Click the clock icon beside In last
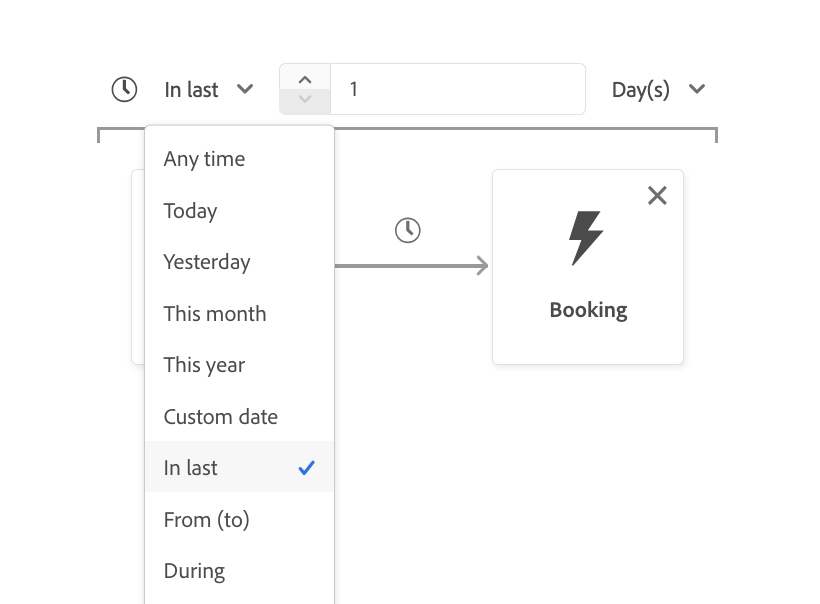 tap(124, 89)
